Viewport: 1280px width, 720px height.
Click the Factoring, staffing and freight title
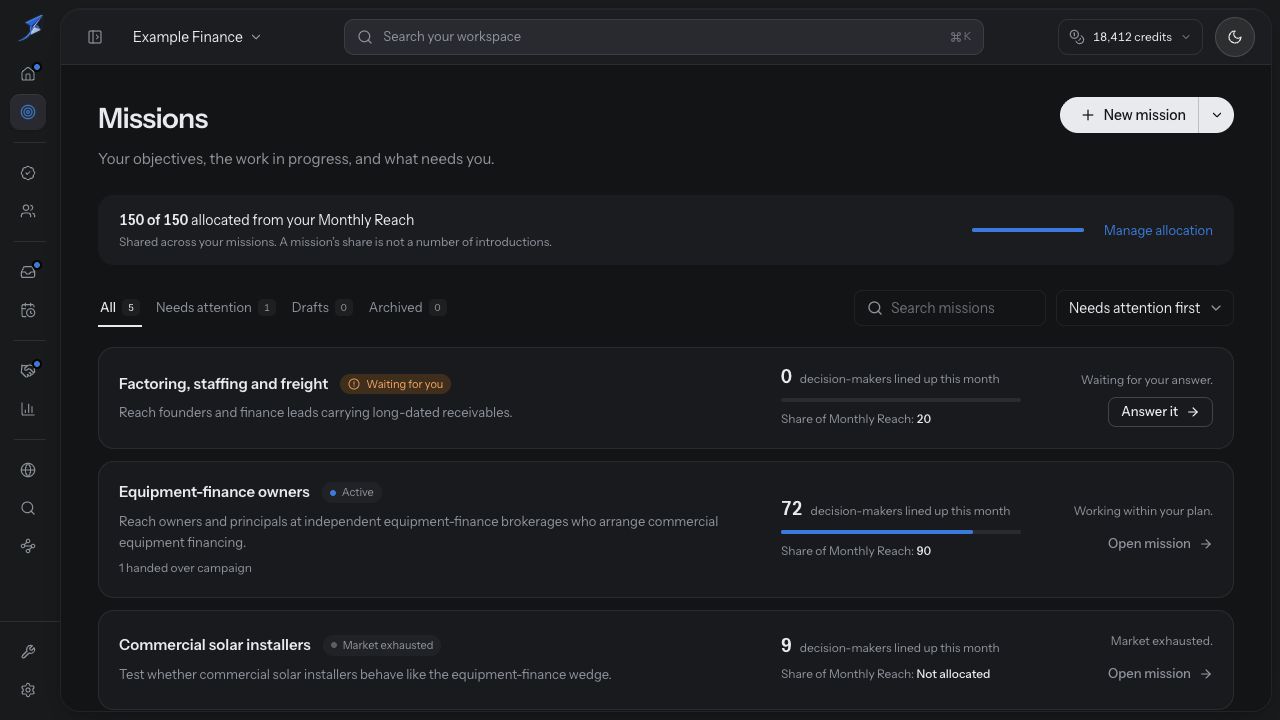pos(223,384)
